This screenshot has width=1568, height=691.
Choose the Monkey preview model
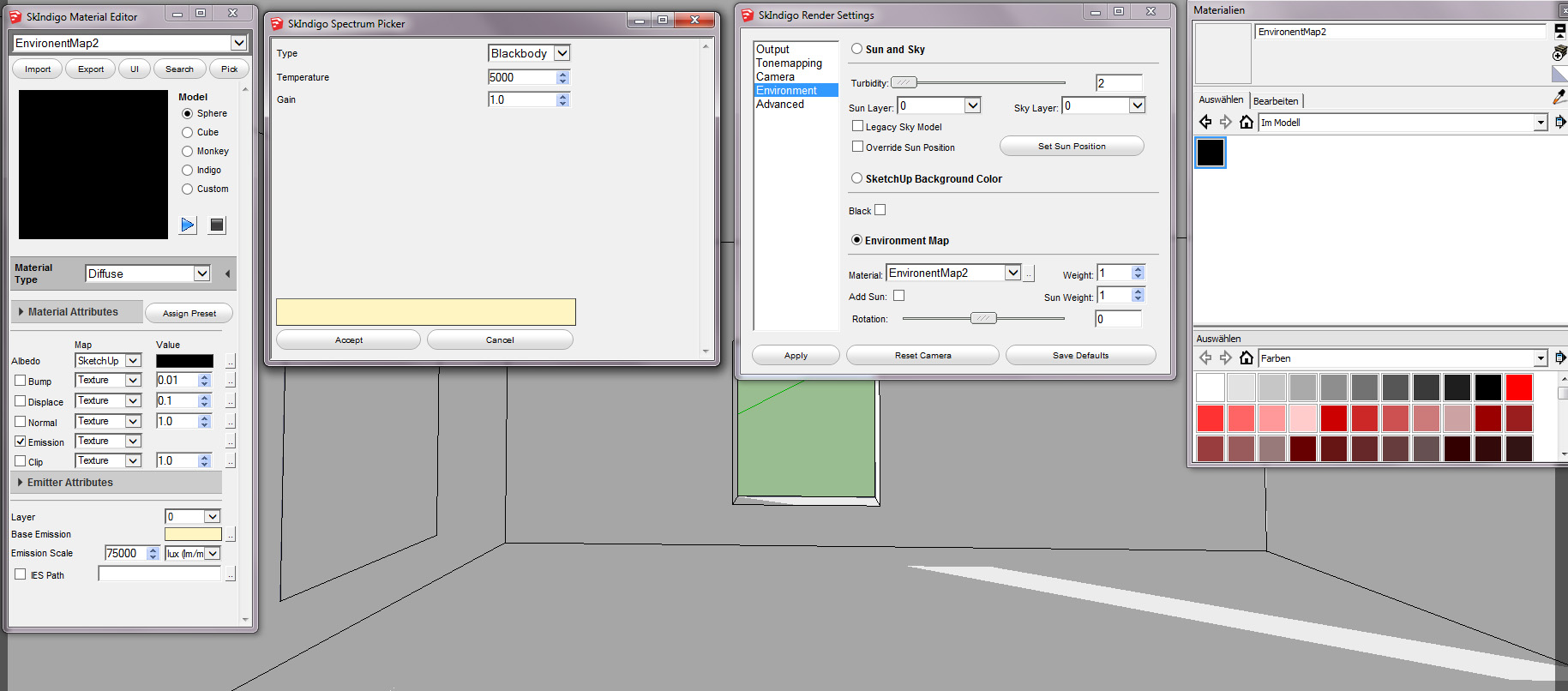coord(187,152)
